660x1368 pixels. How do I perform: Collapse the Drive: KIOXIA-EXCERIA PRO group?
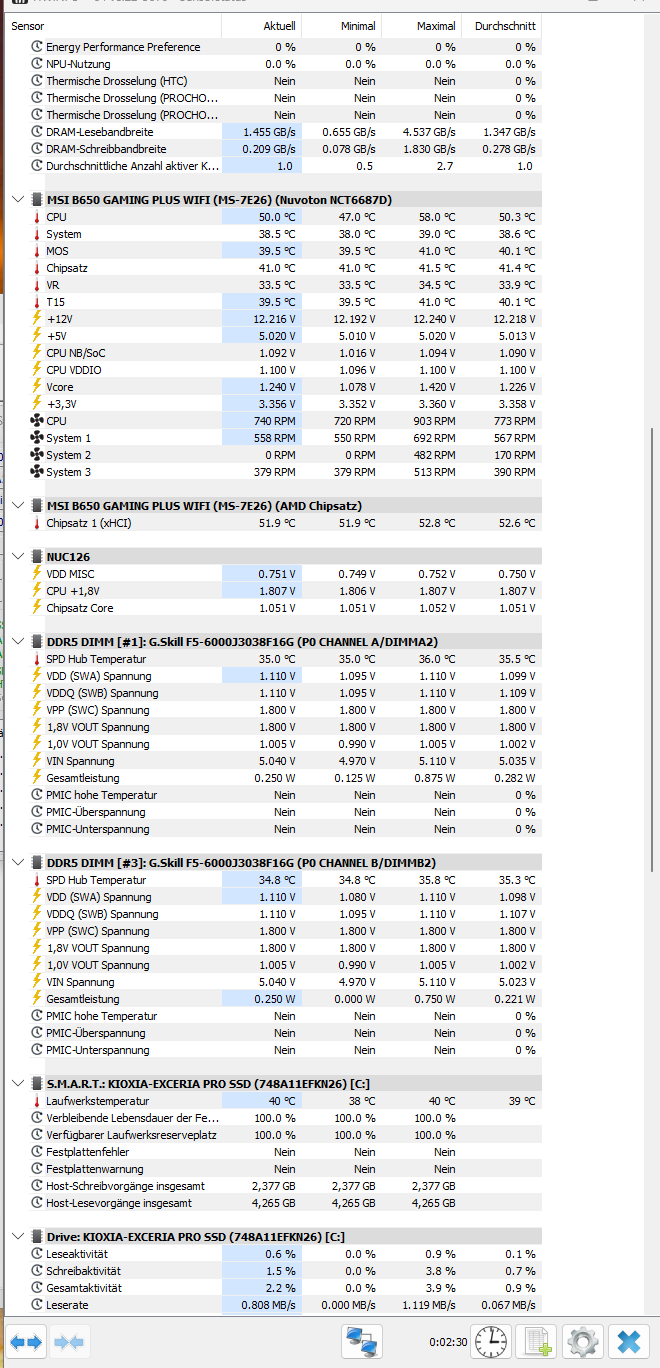pos(17,1237)
